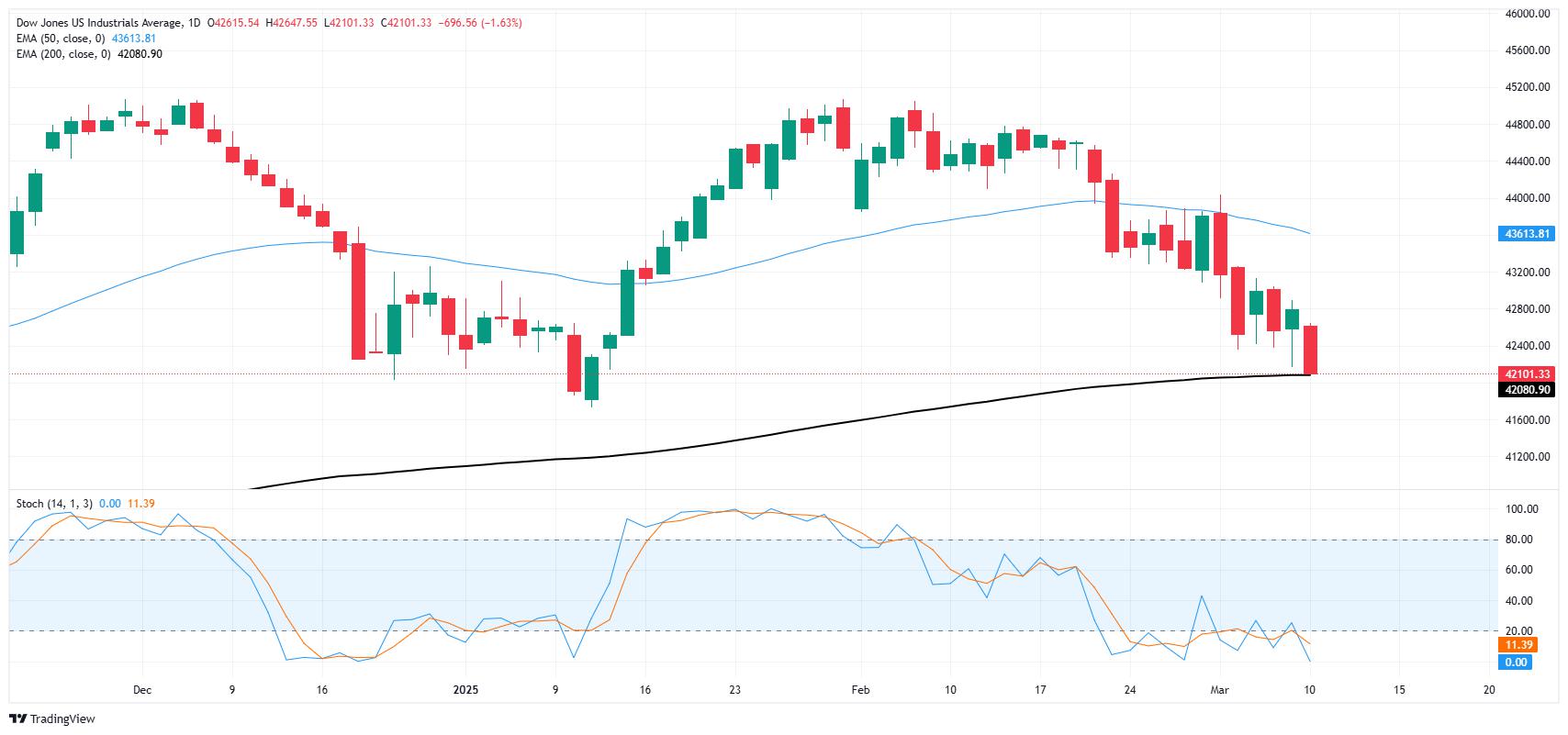Click the blue 43613.81 price axis label
Image resolution: width=1568 pixels, height=735 pixels.
pos(1526,234)
